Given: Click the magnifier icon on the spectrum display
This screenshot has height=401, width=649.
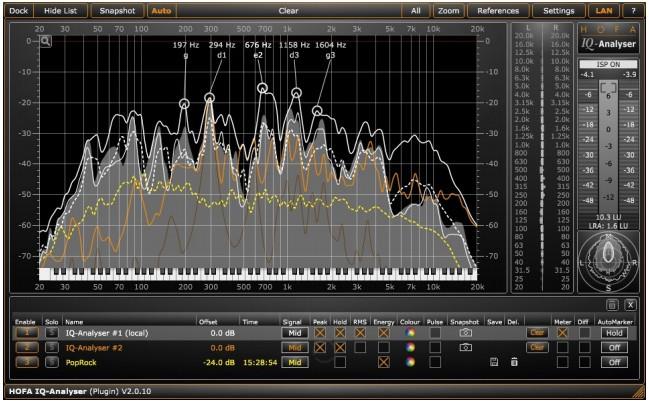Looking at the screenshot, I should (x=479, y=42).
